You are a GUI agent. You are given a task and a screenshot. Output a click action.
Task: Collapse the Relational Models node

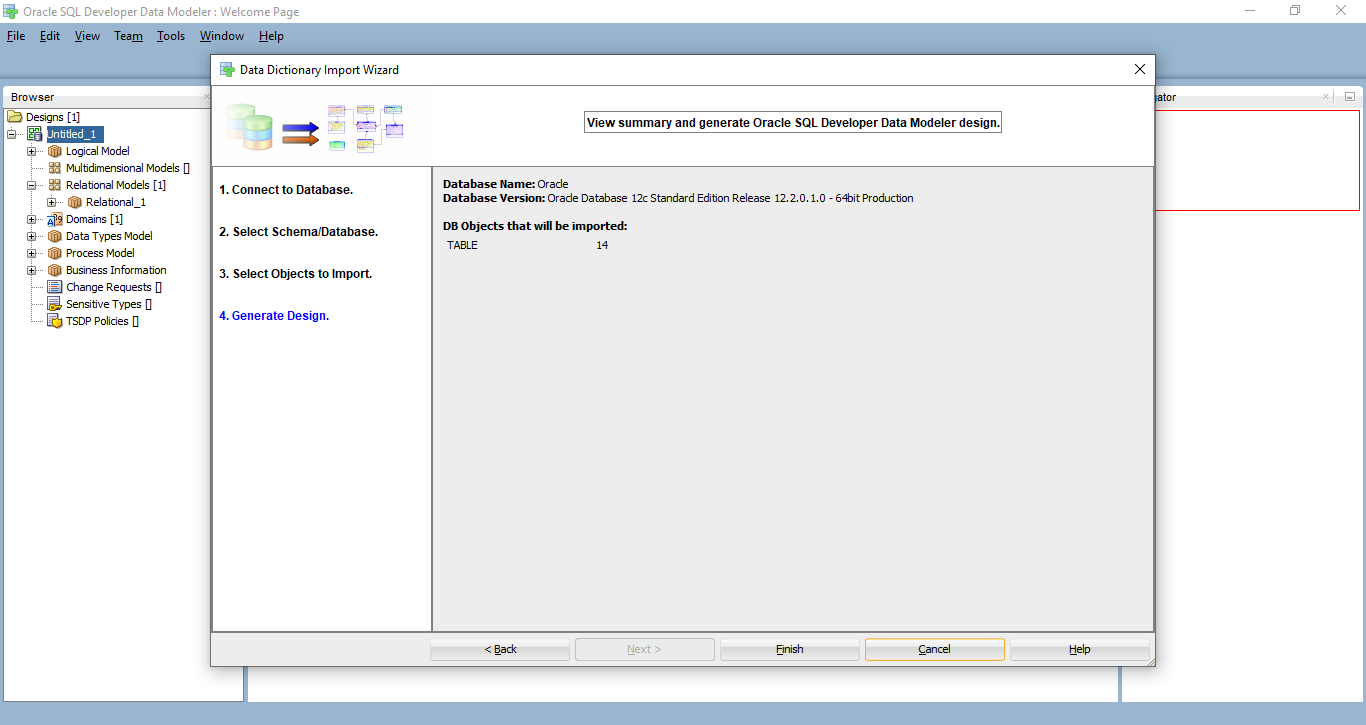click(x=31, y=185)
